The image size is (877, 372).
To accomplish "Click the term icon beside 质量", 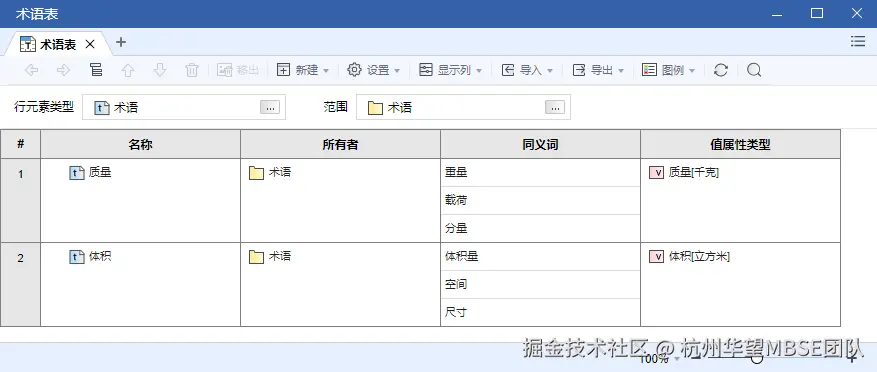I will tap(77, 173).
